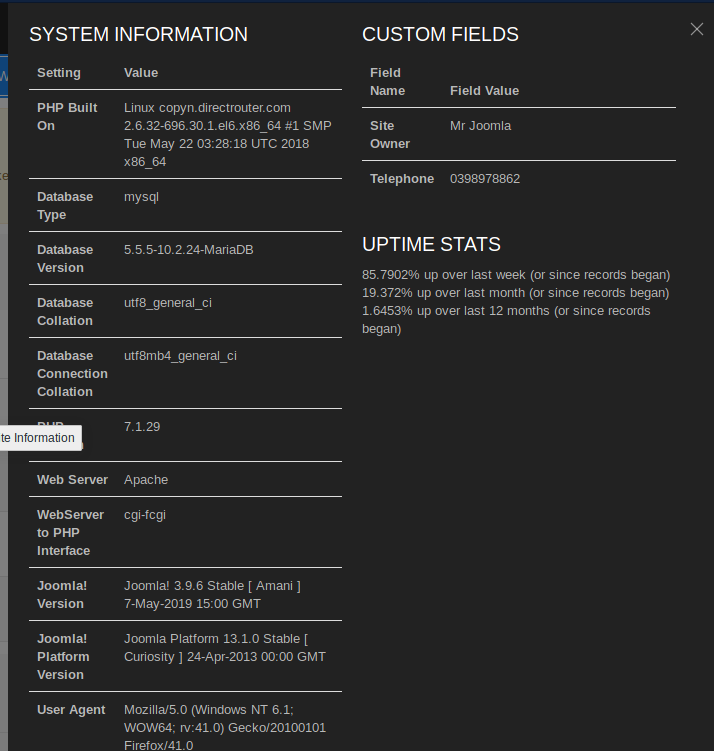Click the 'Setting' column header
Viewport: 714px width, 751px height.
pyautogui.click(x=59, y=73)
